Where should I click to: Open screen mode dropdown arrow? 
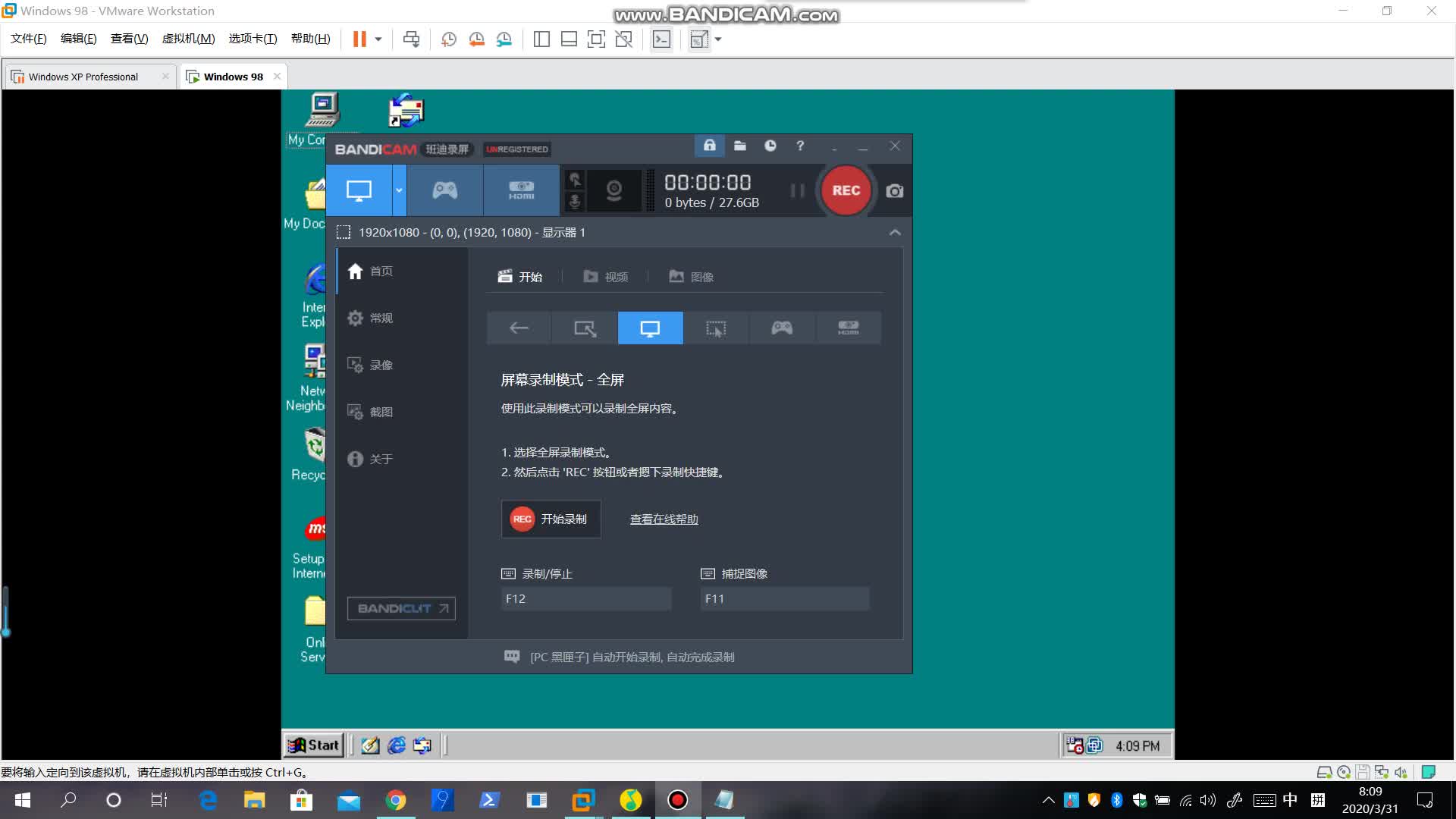tap(399, 190)
